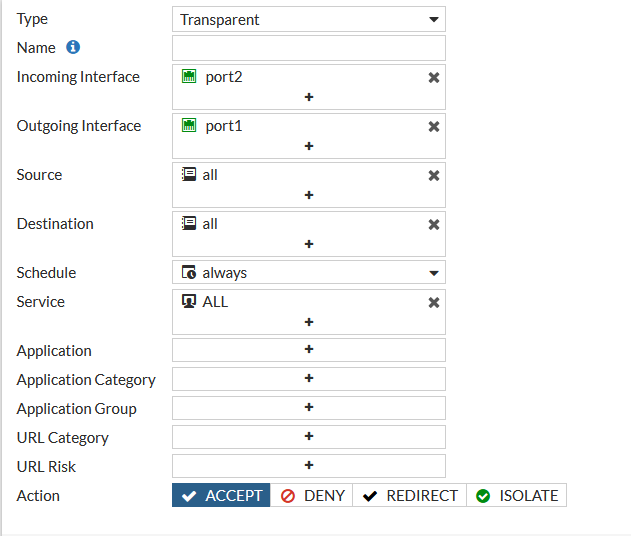
Task: Add a Service with plus icon
Action: click(x=309, y=322)
